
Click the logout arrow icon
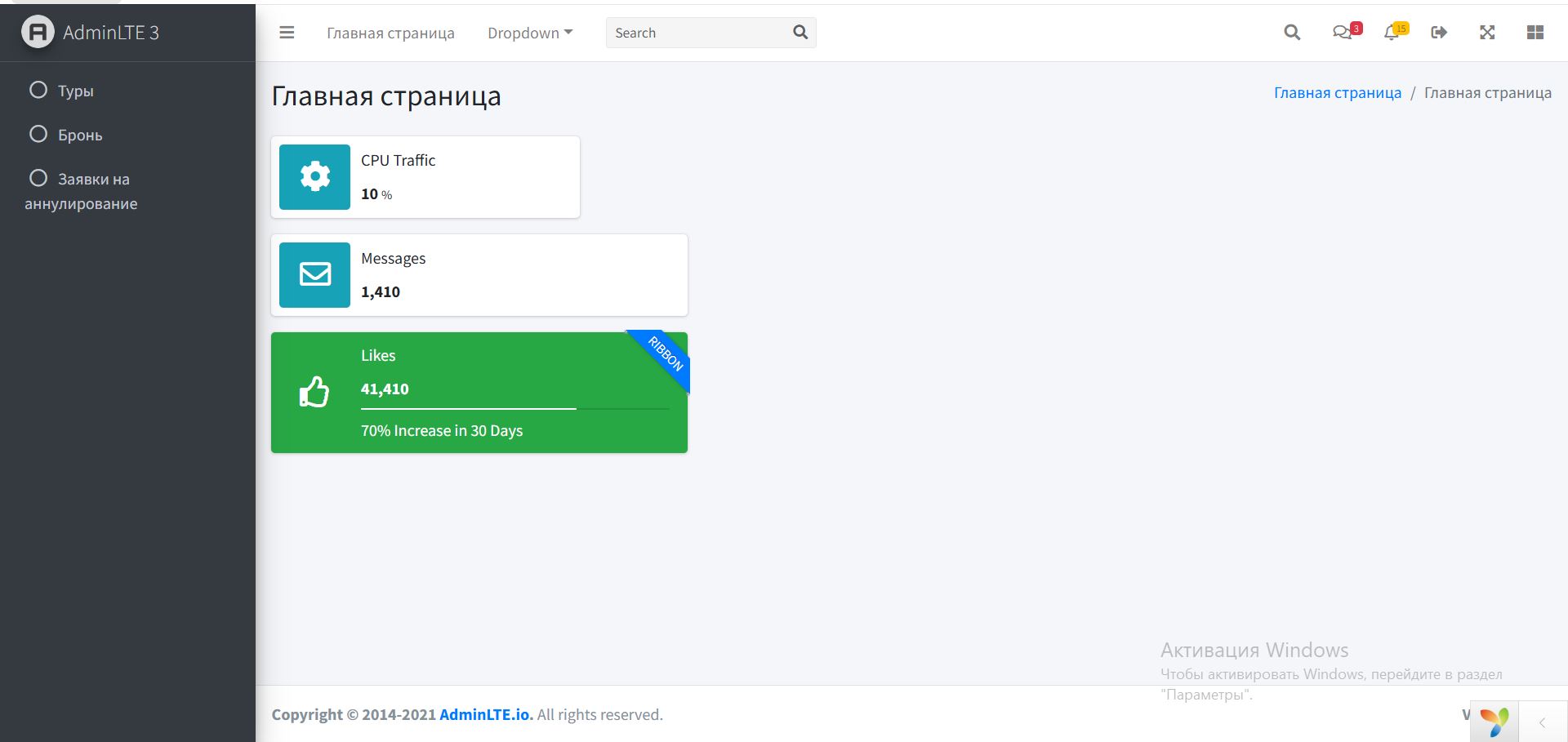click(x=1439, y=33)
